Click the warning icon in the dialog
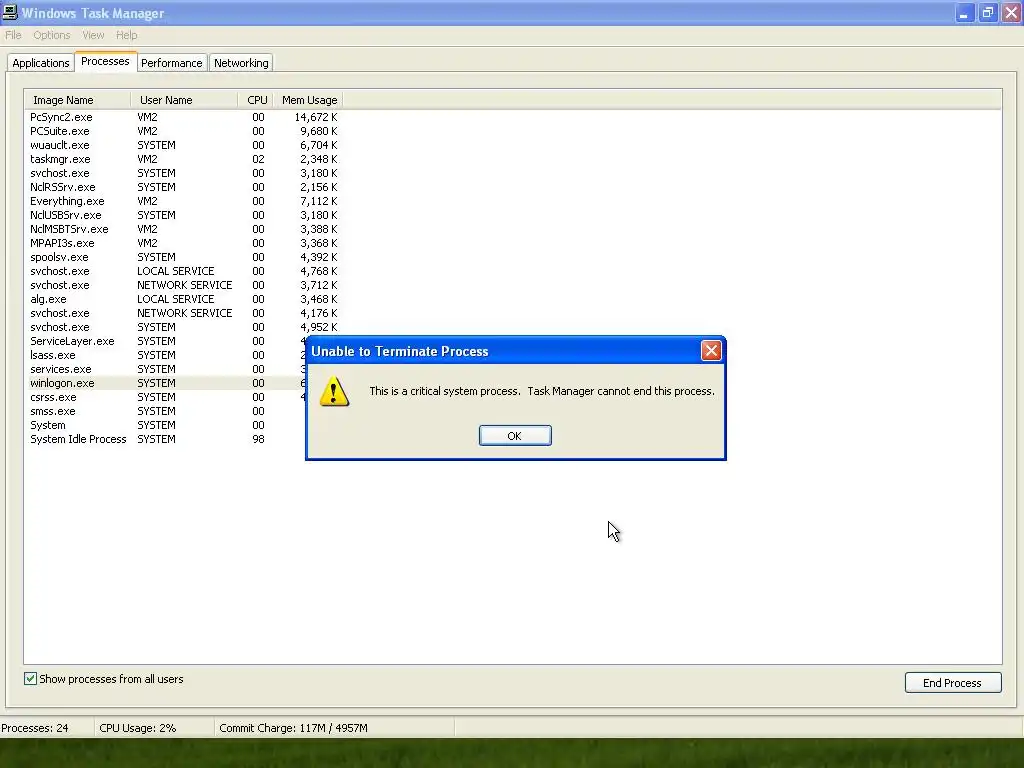 click(x=334, y=391)
